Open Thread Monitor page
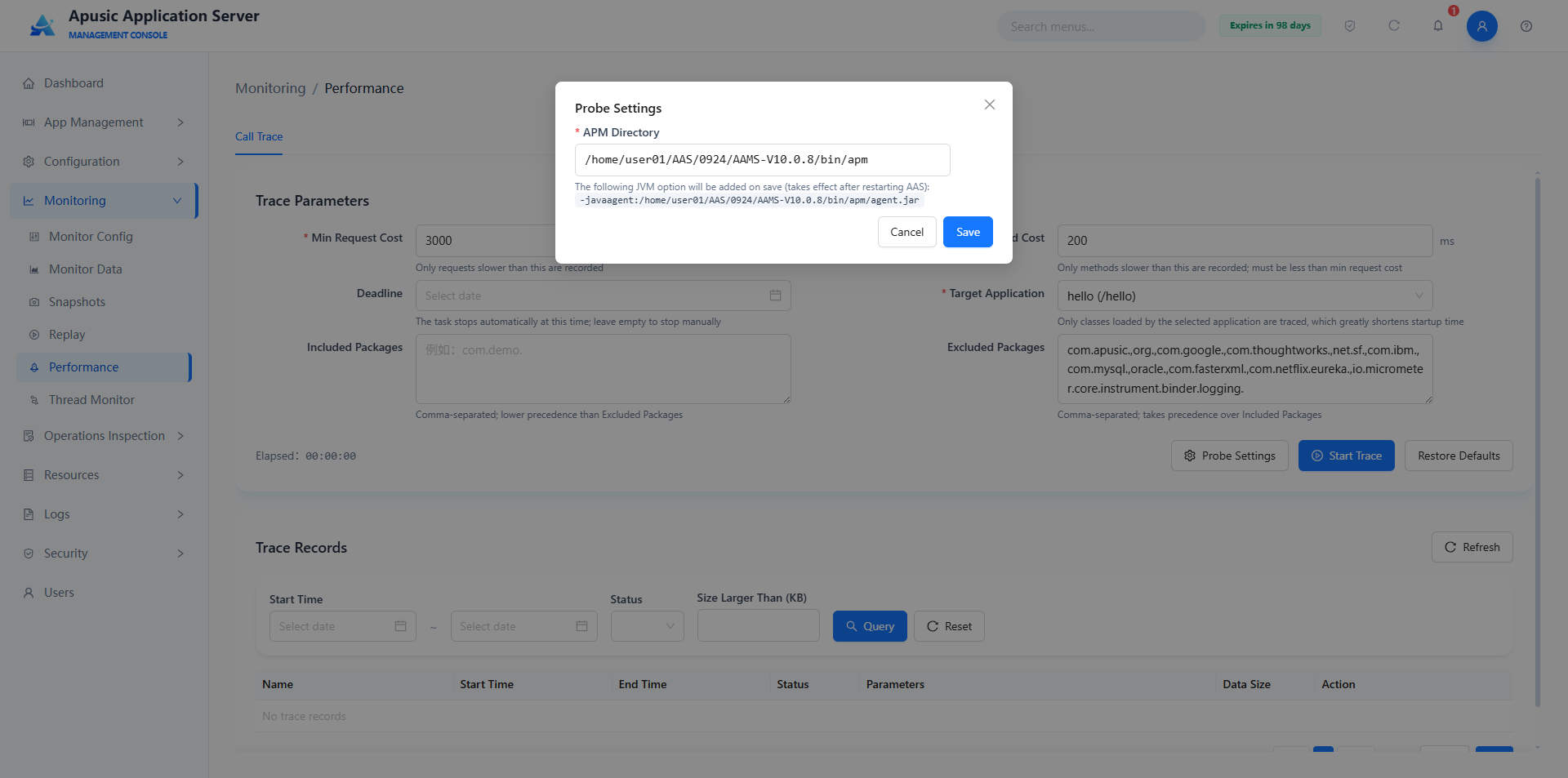 [104, 400]
